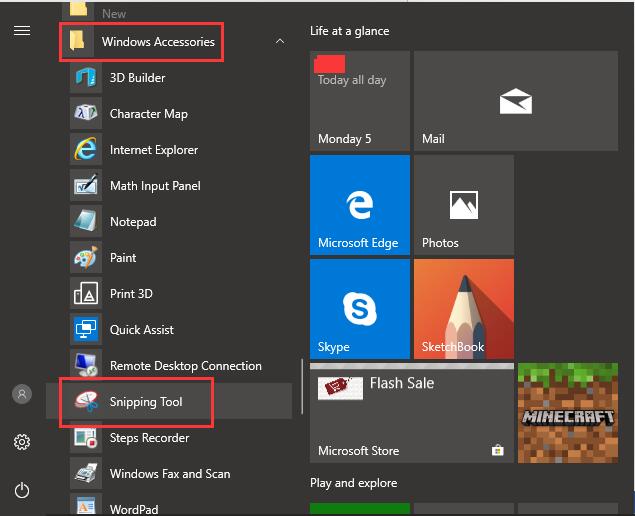Open the user account icon

pos(22,394)
